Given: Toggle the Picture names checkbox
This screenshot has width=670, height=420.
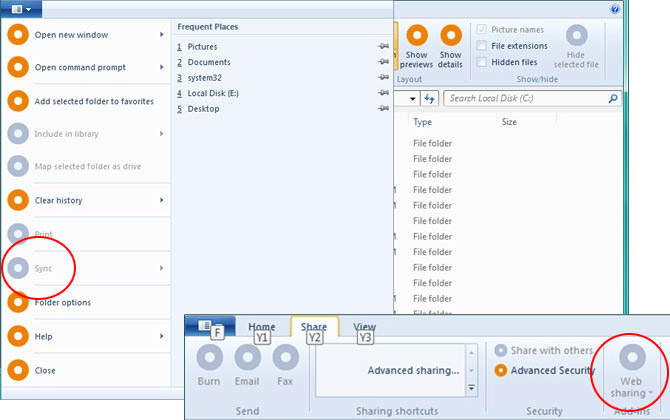Looking at the screenshot, I should pos(482,29).
